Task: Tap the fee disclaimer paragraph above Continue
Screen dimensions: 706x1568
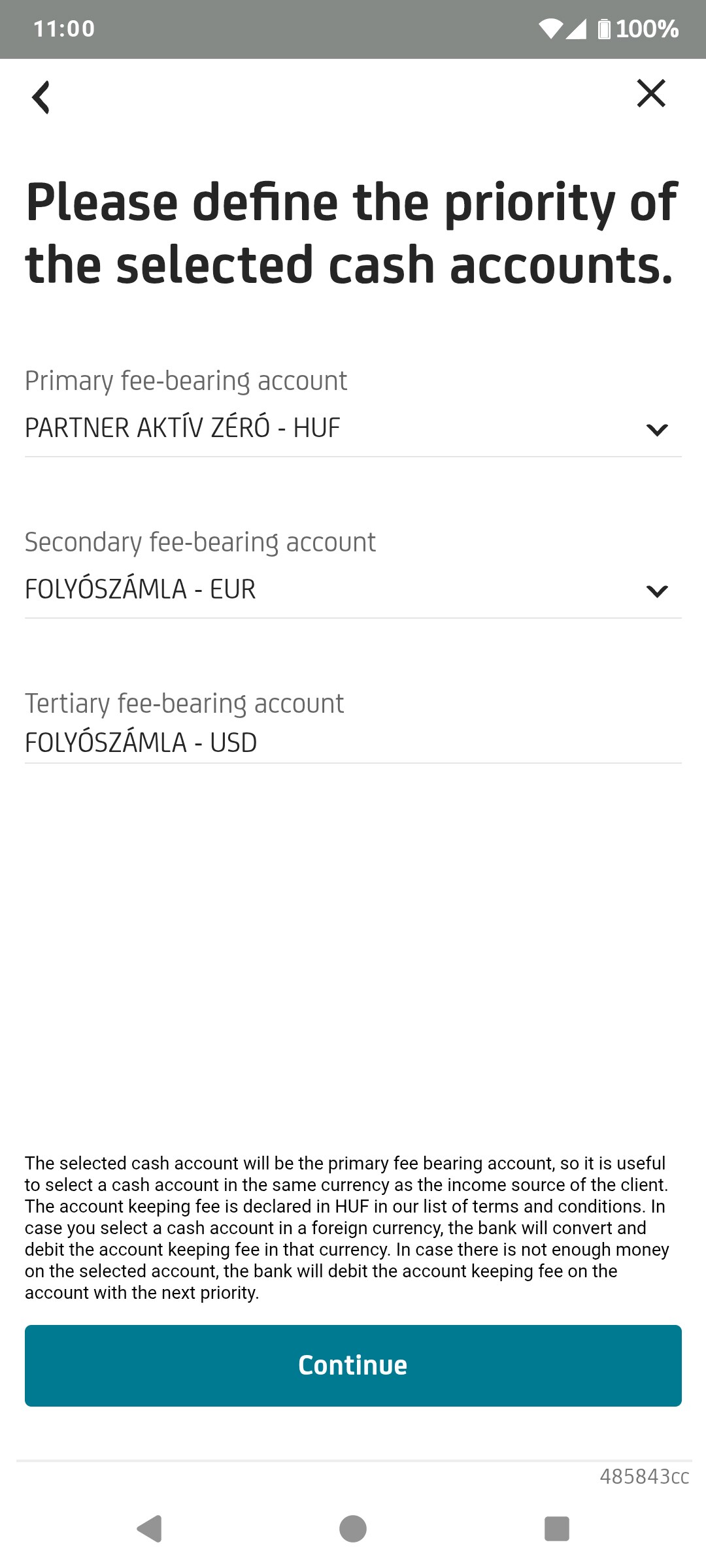Action: [346, 1228]
